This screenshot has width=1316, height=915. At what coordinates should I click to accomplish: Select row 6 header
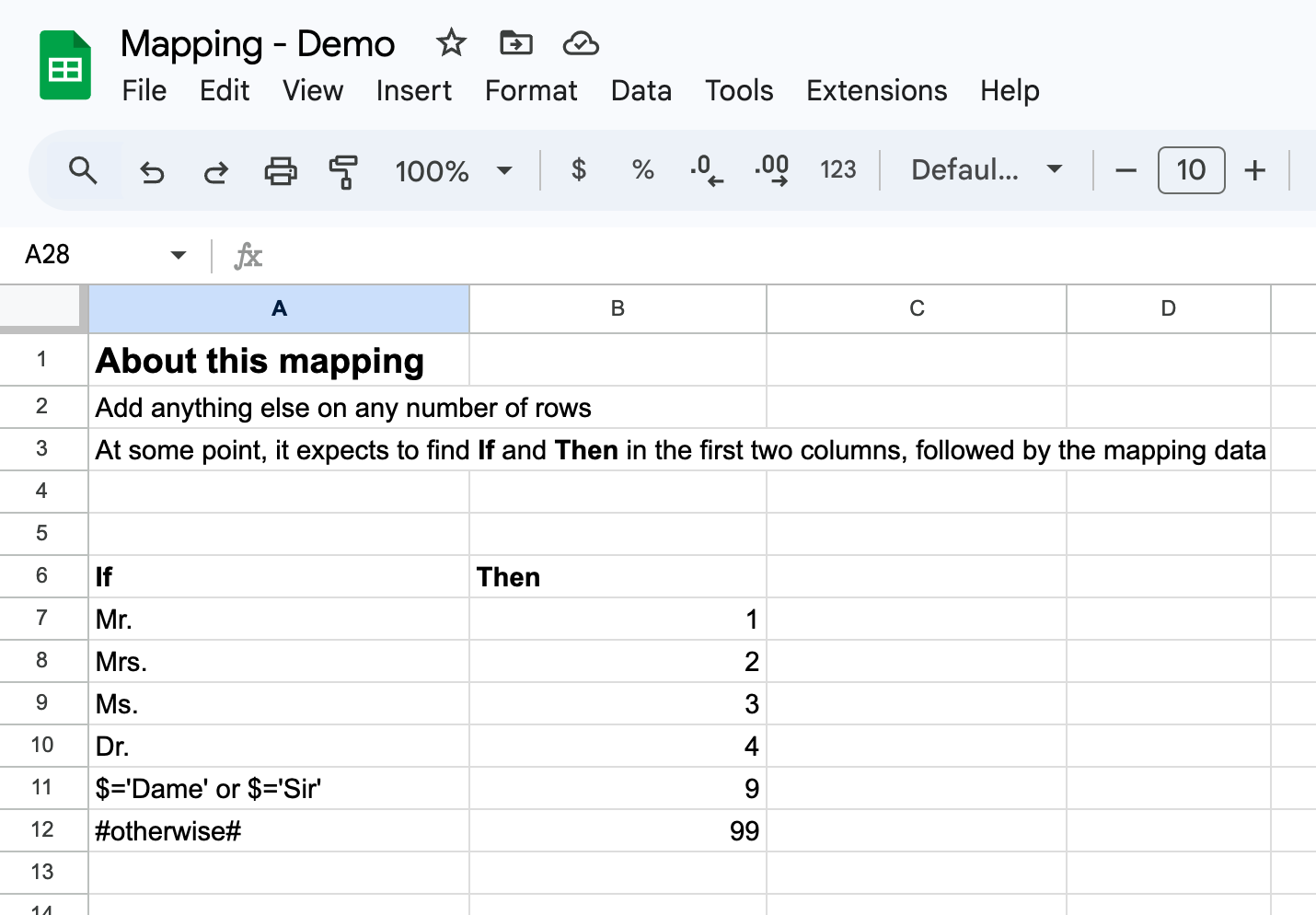pyautogui.click(x=43, y=576)
